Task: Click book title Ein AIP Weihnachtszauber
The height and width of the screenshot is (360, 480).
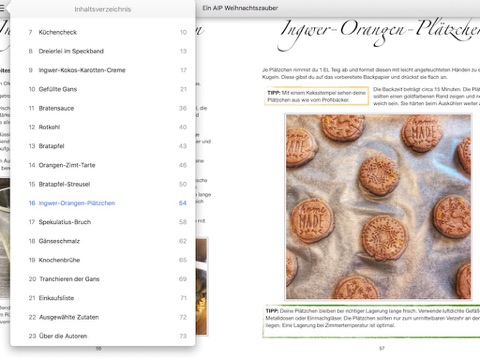Action: (x=240, y=8)
